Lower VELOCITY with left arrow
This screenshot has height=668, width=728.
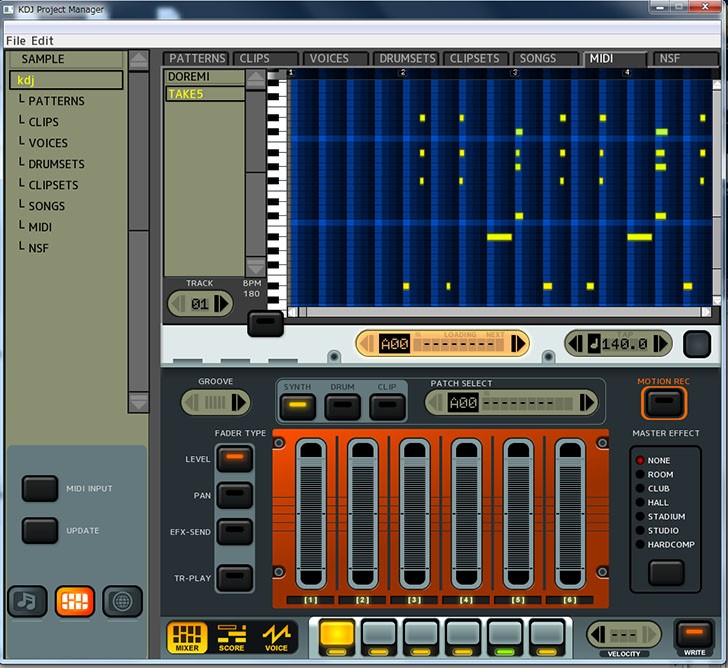click(x=598, y=635)
